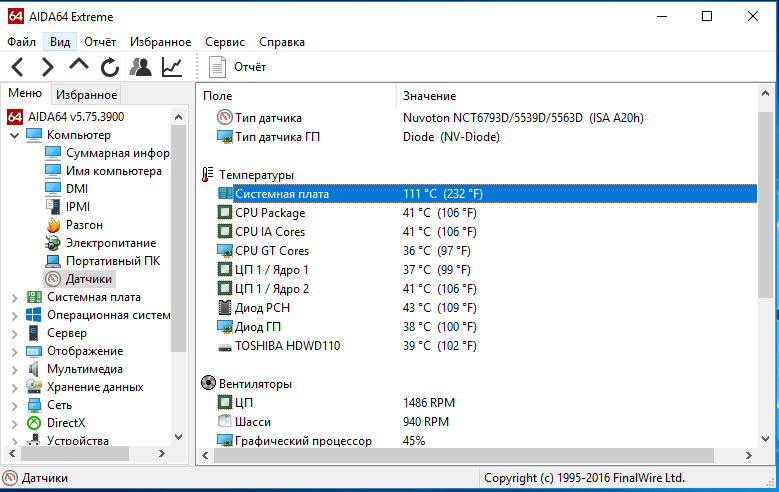Click the Xbox icon beside DirectX

point(34,423)
